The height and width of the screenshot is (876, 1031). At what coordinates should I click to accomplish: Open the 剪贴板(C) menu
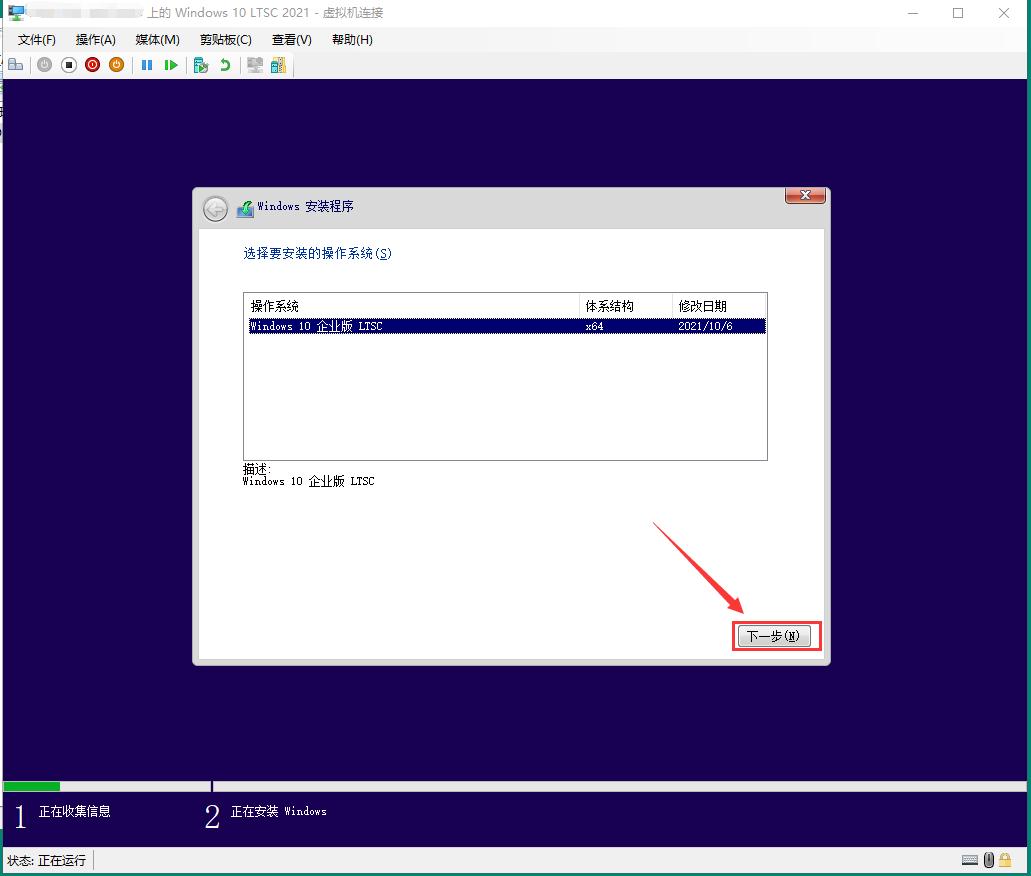(x=226, y=39)
